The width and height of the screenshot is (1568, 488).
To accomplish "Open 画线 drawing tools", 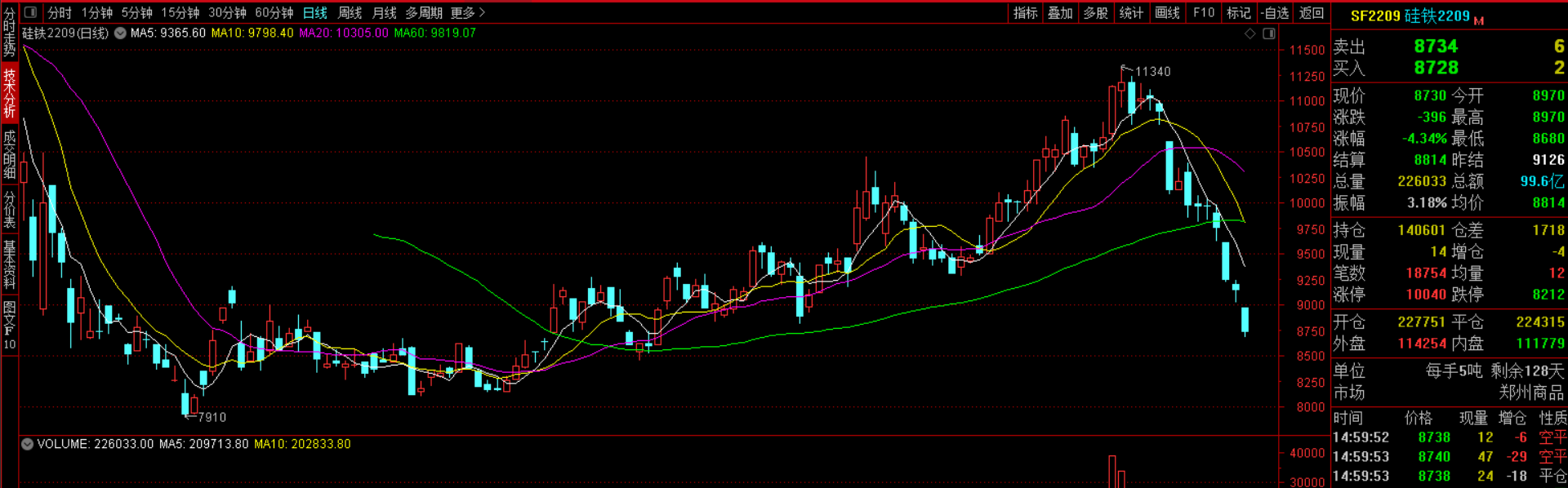I will [x=1167, y=13].
